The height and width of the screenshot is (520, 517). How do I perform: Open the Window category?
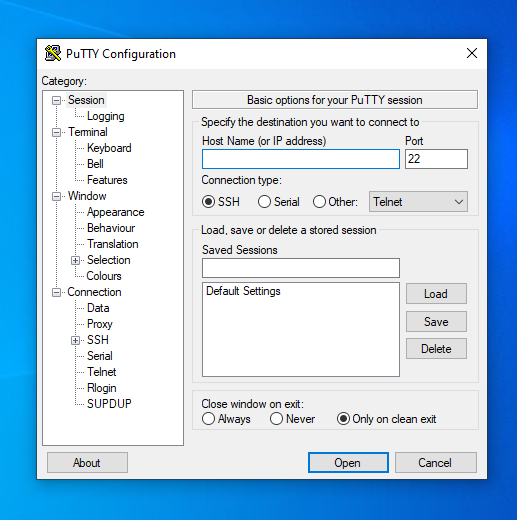(87, 196)
